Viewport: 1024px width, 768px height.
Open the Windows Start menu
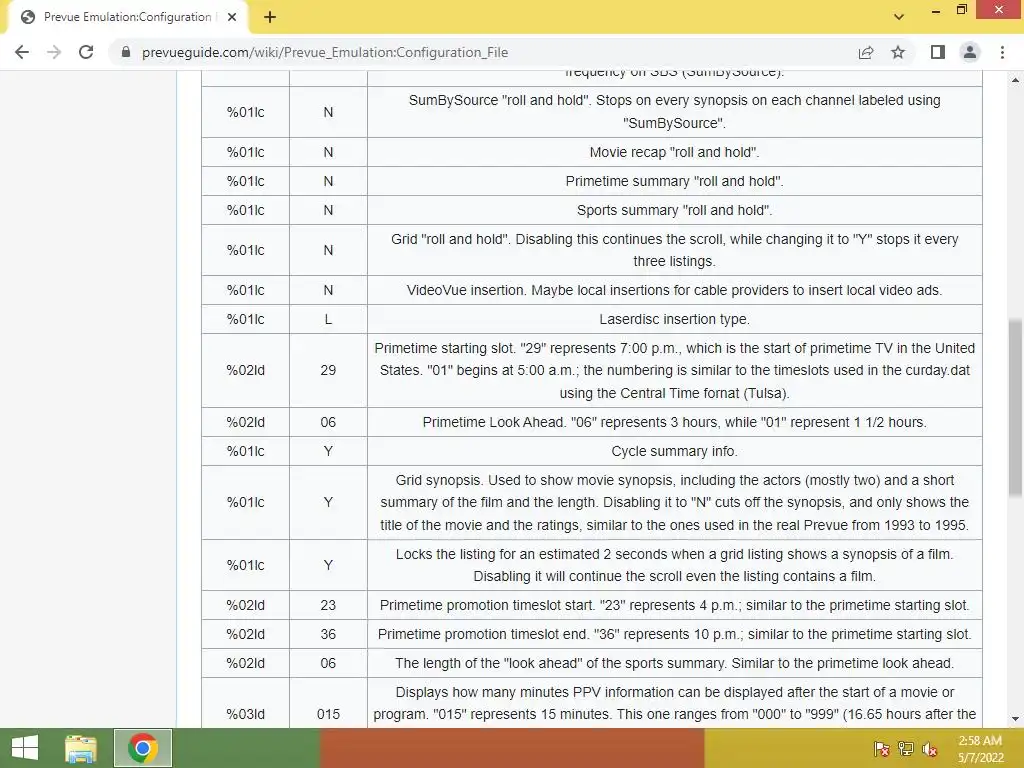tap(24, 748)
